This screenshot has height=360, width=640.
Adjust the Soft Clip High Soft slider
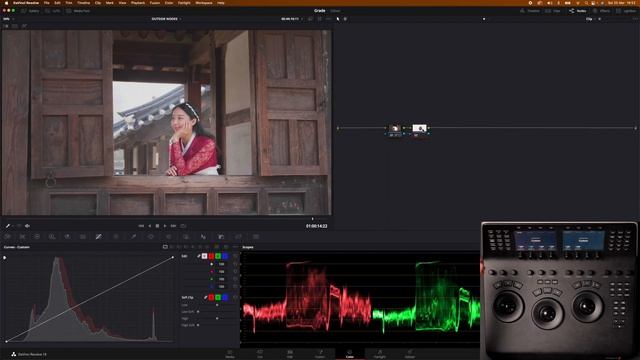point(198,325)
